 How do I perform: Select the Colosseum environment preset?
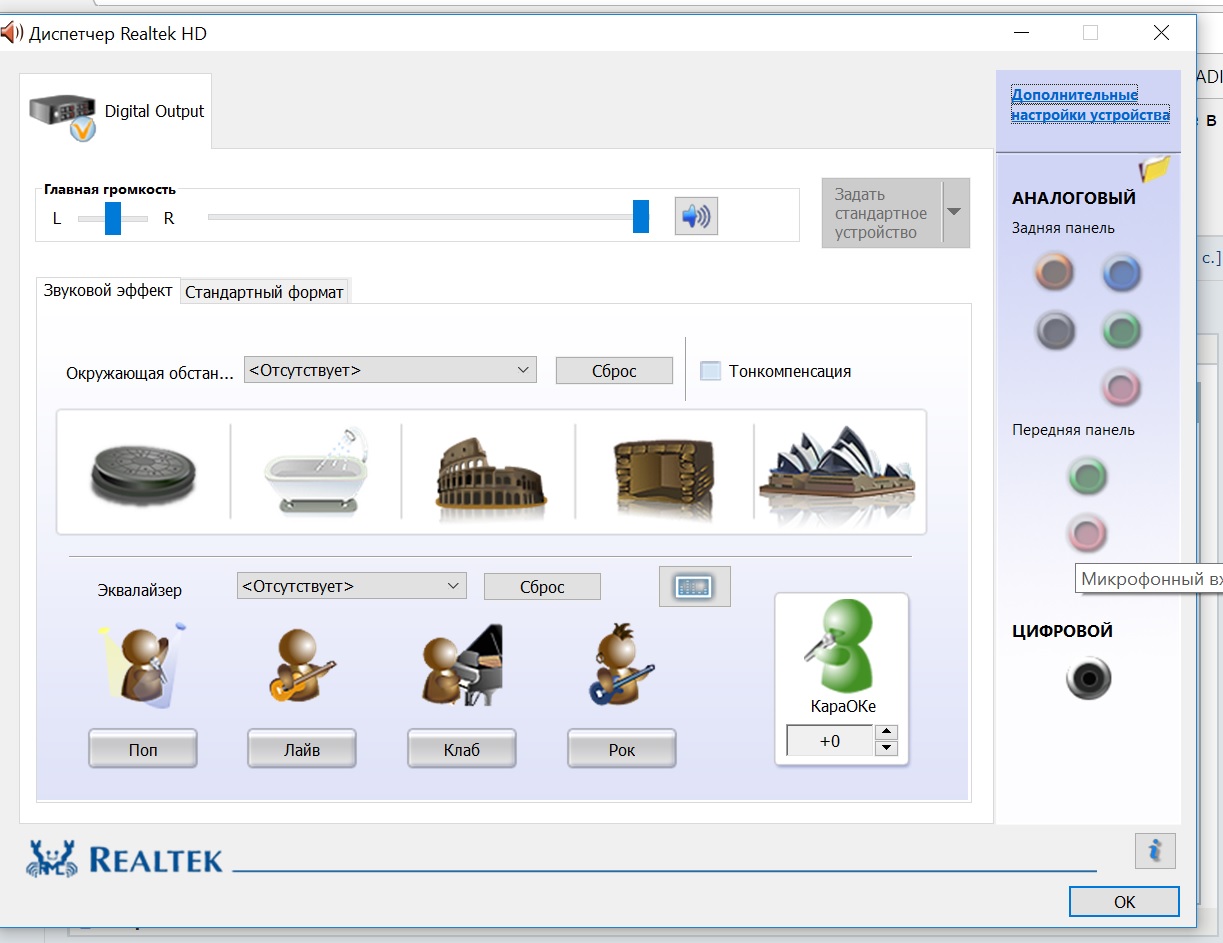(x=492, y=479)
